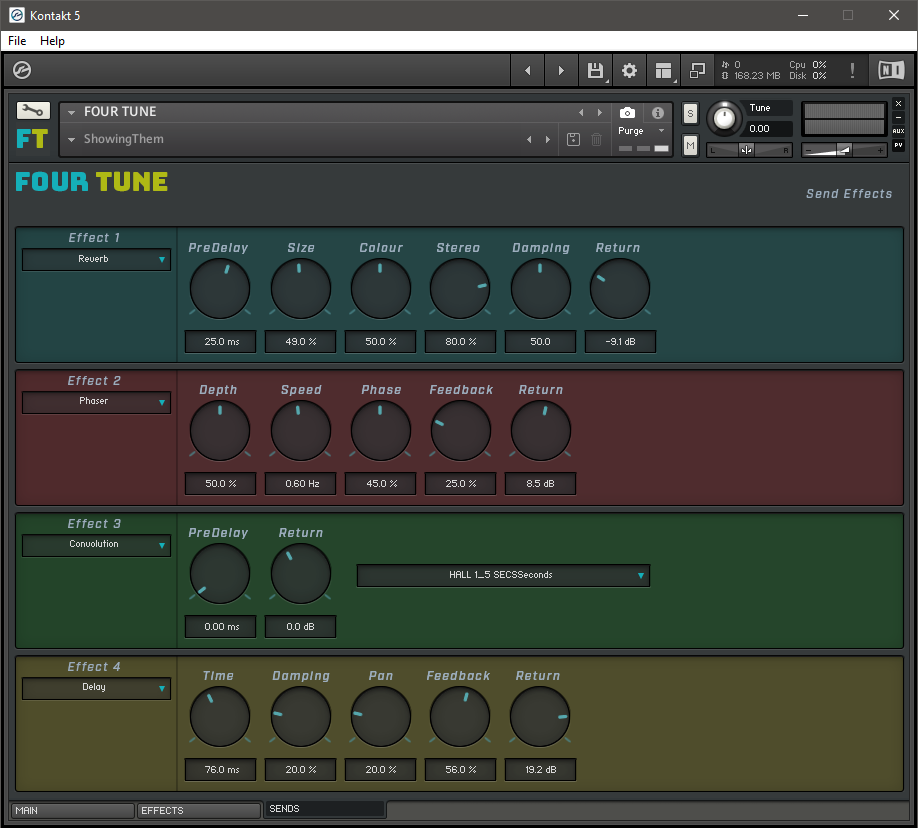
Task: Open the Effect 2 Phaser dropdown
Action: click(96, 402)
